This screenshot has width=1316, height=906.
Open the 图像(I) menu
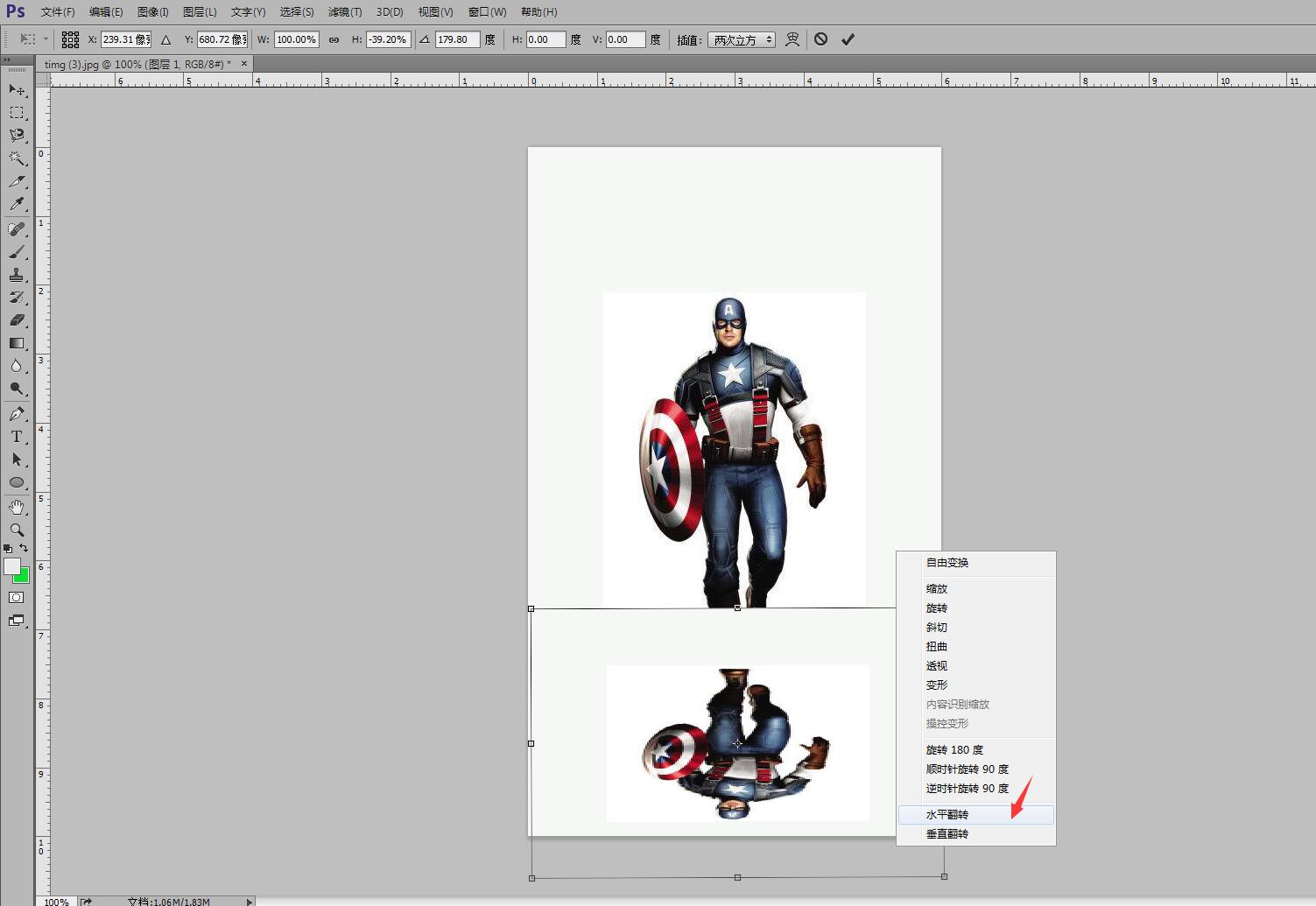[153, 12]
